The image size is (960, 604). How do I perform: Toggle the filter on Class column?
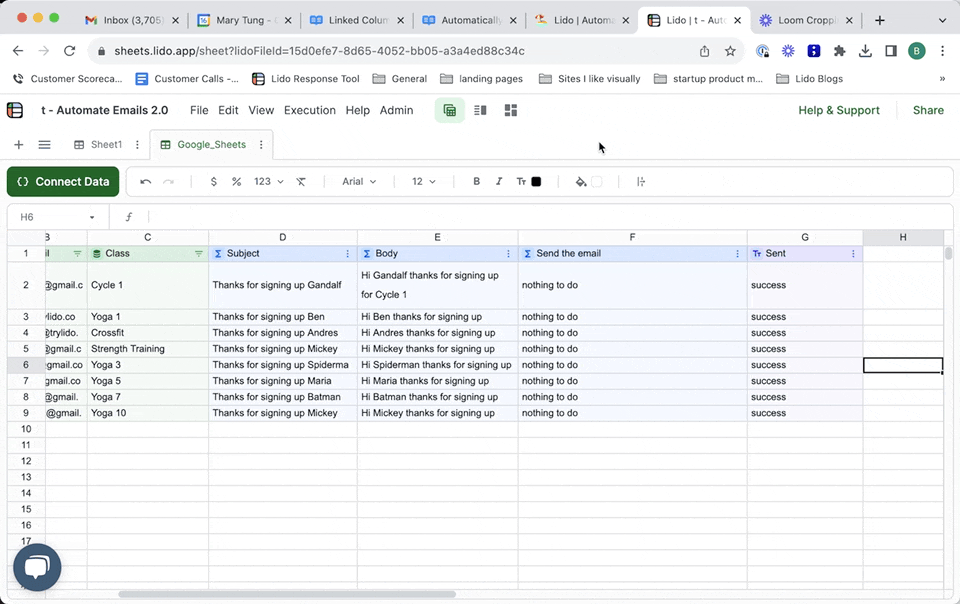[x=198, y=254]
